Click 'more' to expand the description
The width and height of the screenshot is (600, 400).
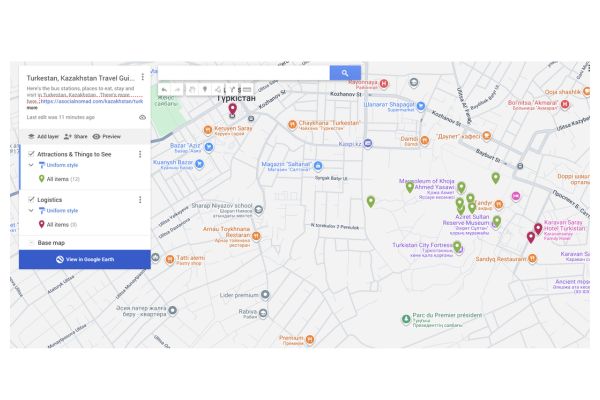32,108
